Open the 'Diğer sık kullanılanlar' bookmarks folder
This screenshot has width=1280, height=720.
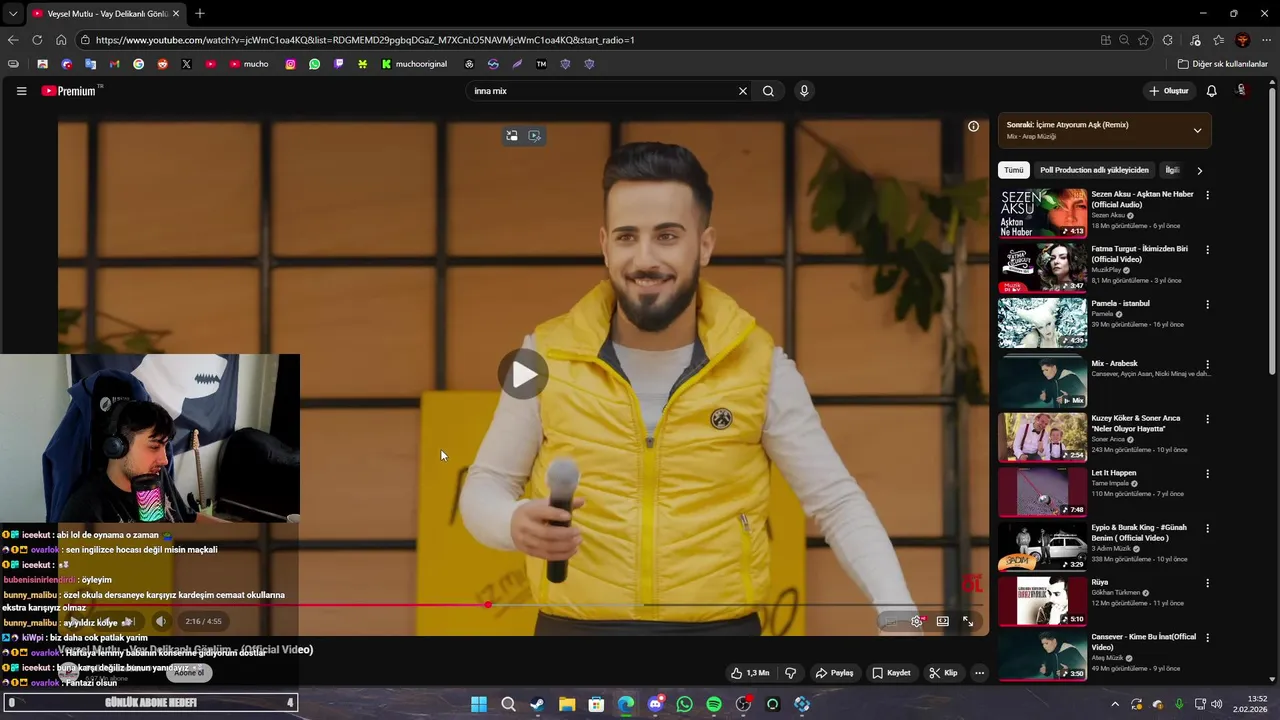coord(1223,64)
